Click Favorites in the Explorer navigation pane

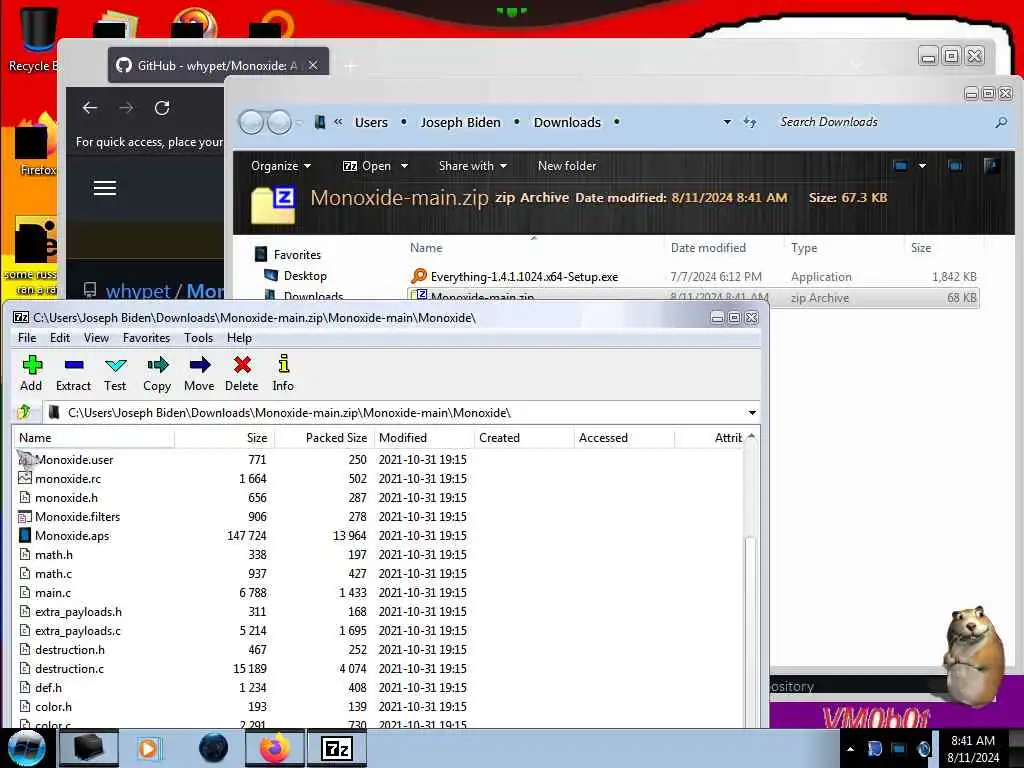click(x=297, y=255)
